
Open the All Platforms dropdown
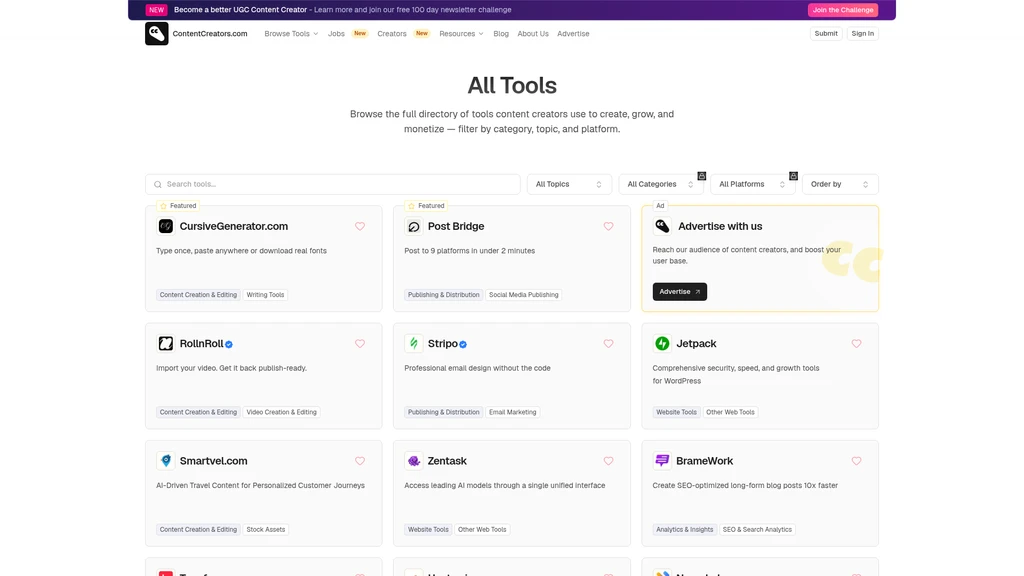[x=752, y=184]
